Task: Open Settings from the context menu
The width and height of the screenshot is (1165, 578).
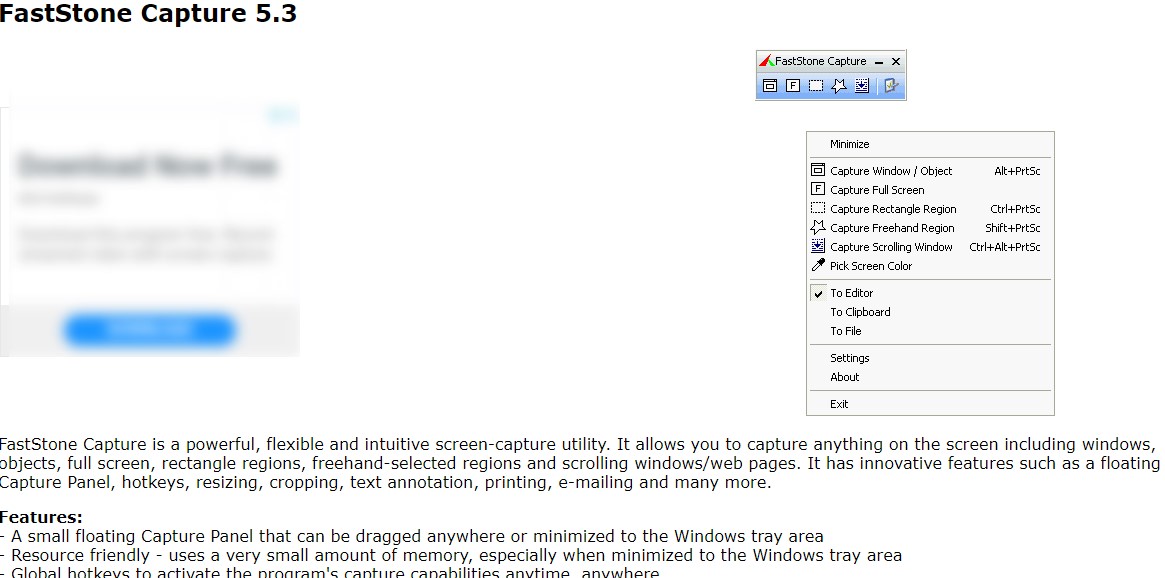Action: [930, 358]
